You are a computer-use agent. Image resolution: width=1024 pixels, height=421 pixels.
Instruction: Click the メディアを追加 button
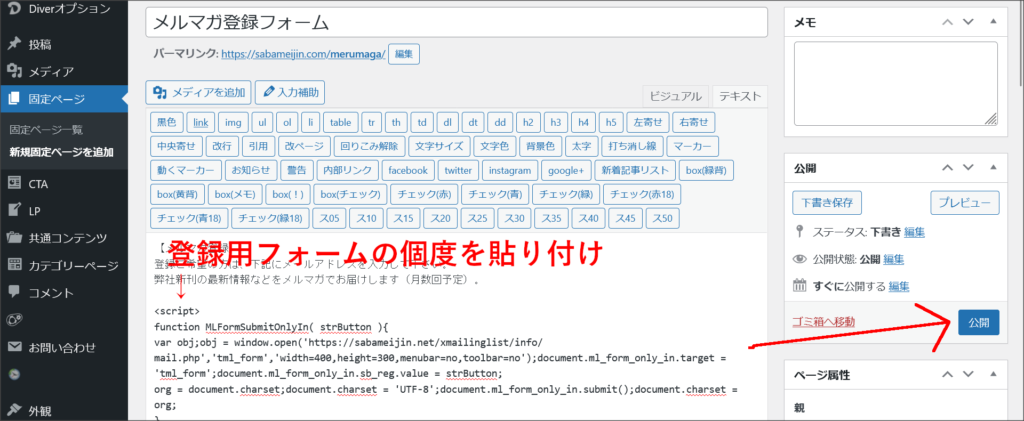click(199, 93)
